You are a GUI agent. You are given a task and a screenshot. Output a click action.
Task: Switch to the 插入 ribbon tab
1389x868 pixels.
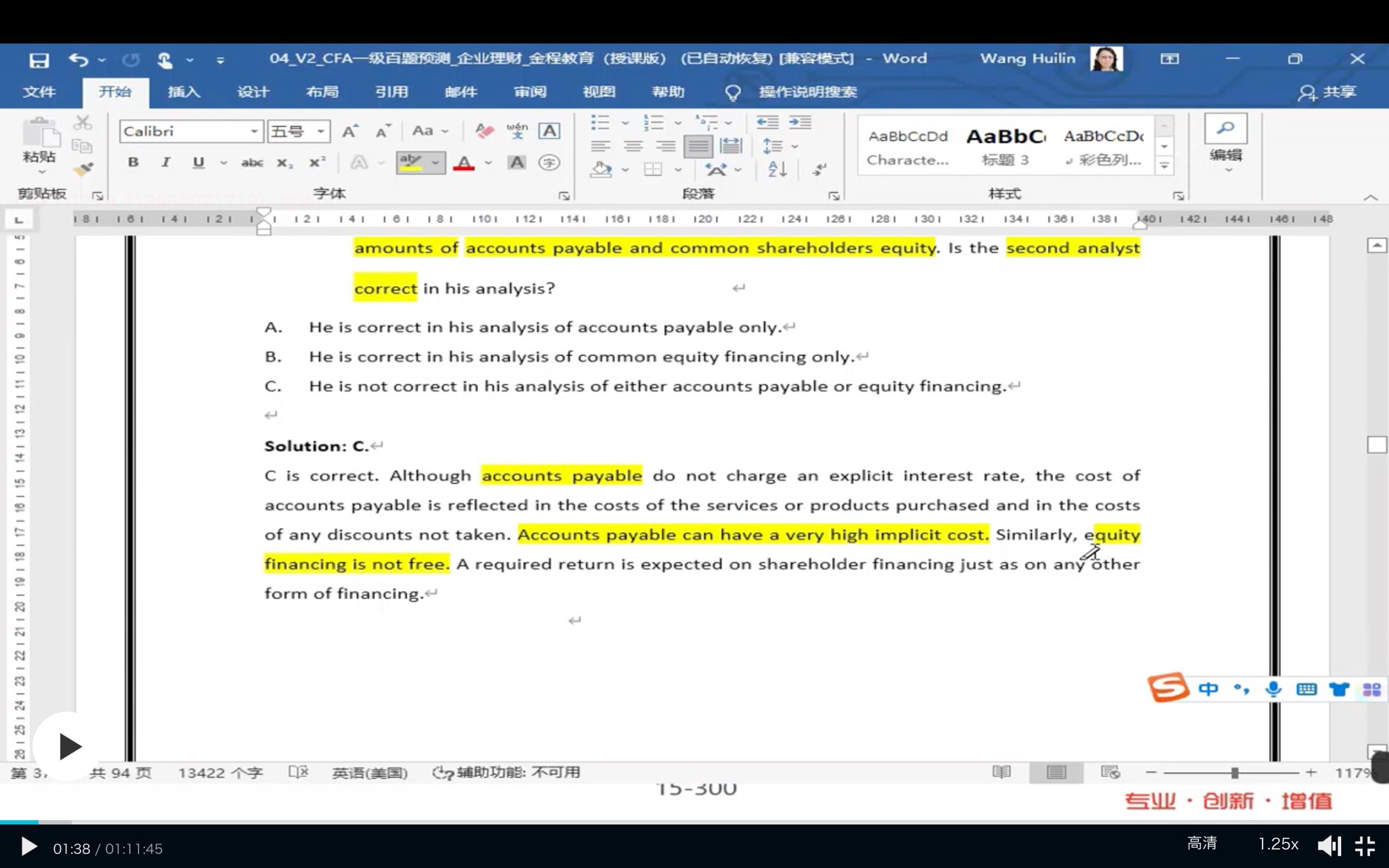[x=183, y=92]
